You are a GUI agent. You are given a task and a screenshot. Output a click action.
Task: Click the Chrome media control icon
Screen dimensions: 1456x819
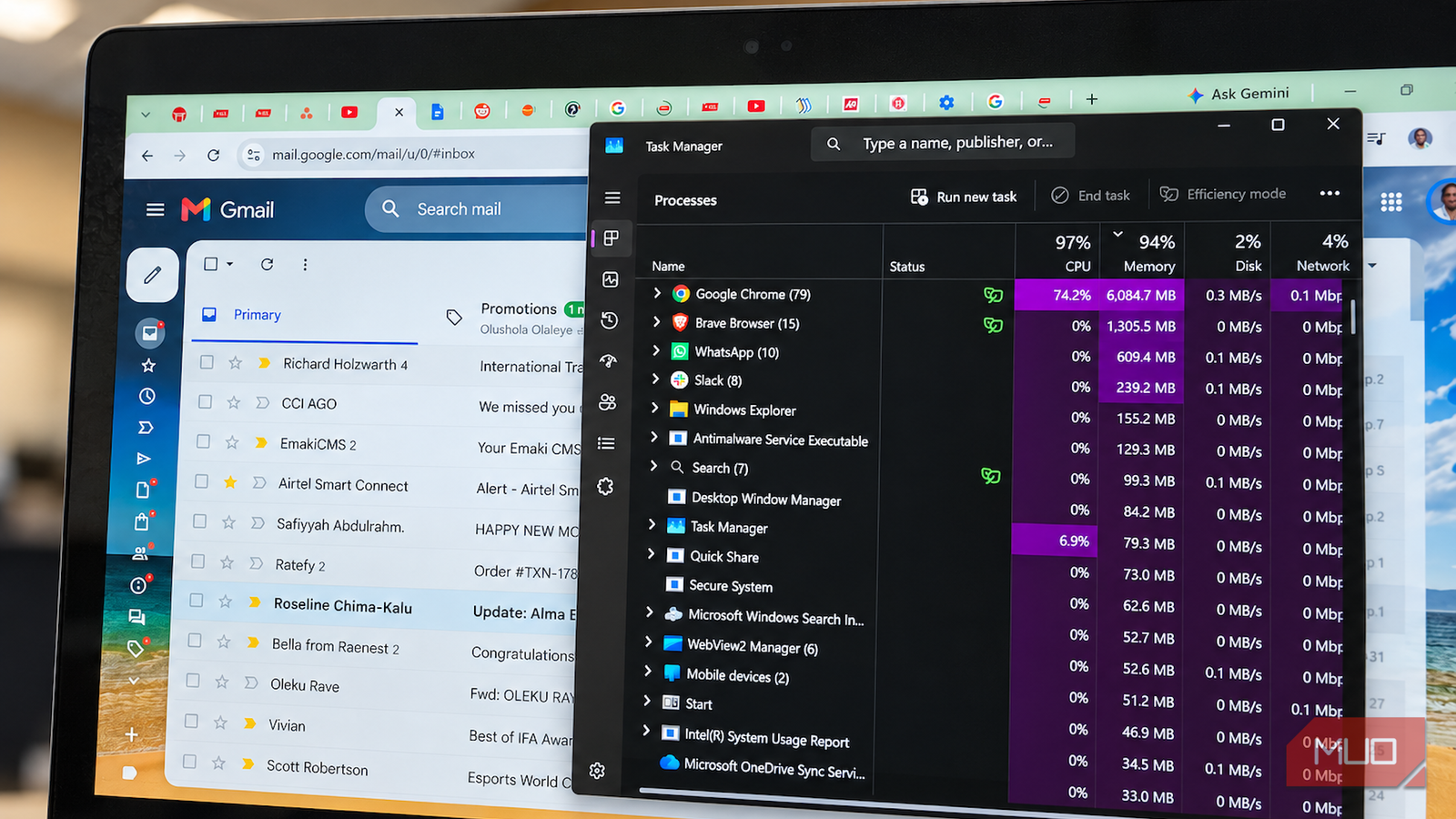click(1376, 138)
